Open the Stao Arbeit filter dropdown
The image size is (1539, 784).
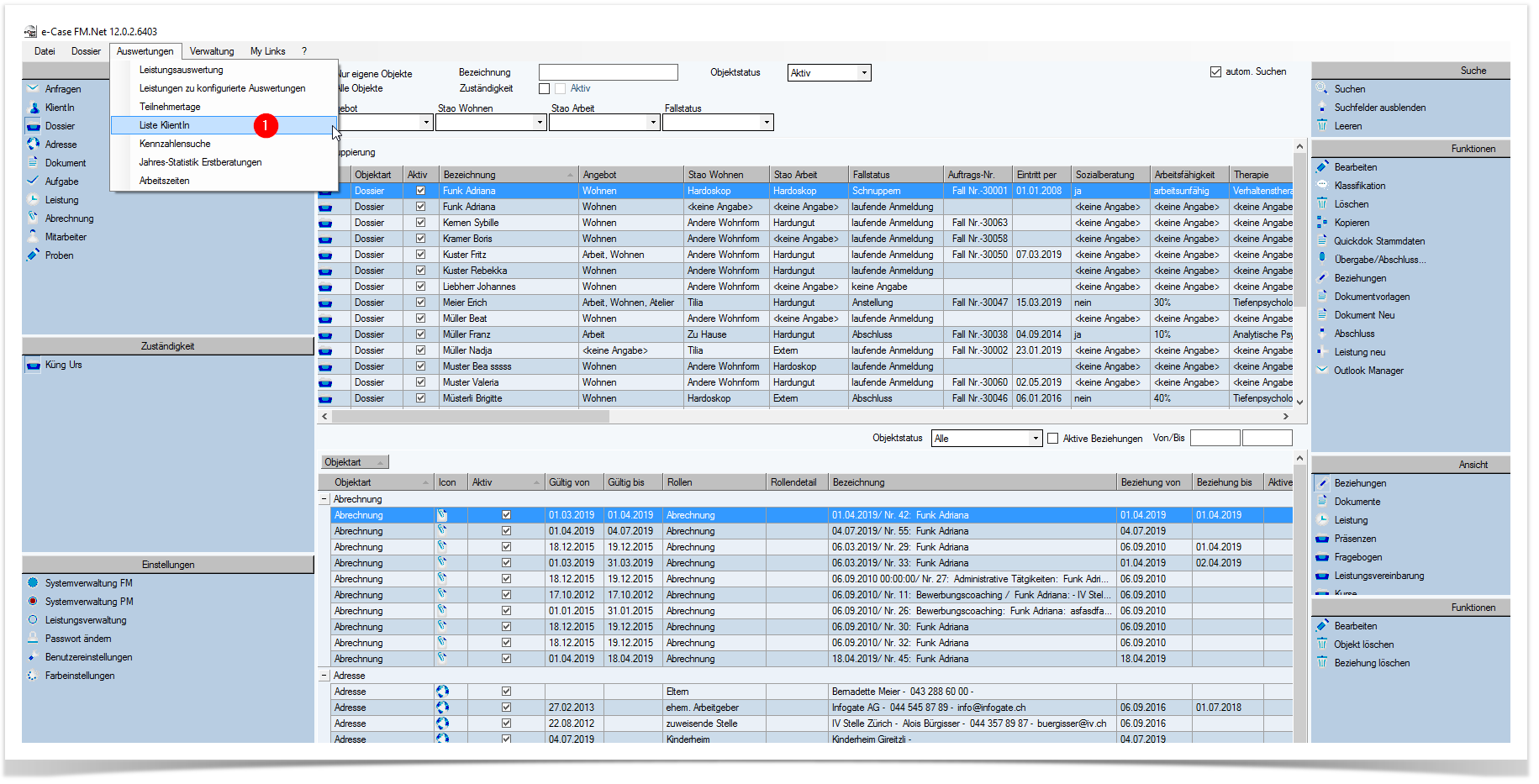tap(653, 123)
